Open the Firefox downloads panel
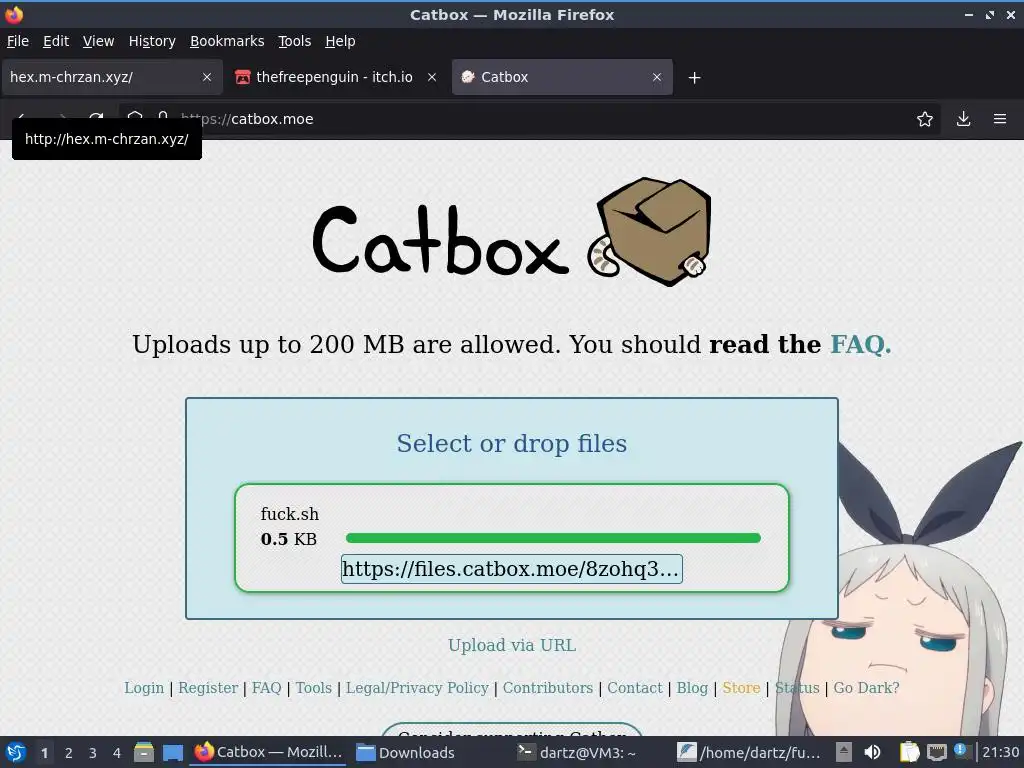The height and width of the screenshot is (768, 1024). tap(963, 119)
